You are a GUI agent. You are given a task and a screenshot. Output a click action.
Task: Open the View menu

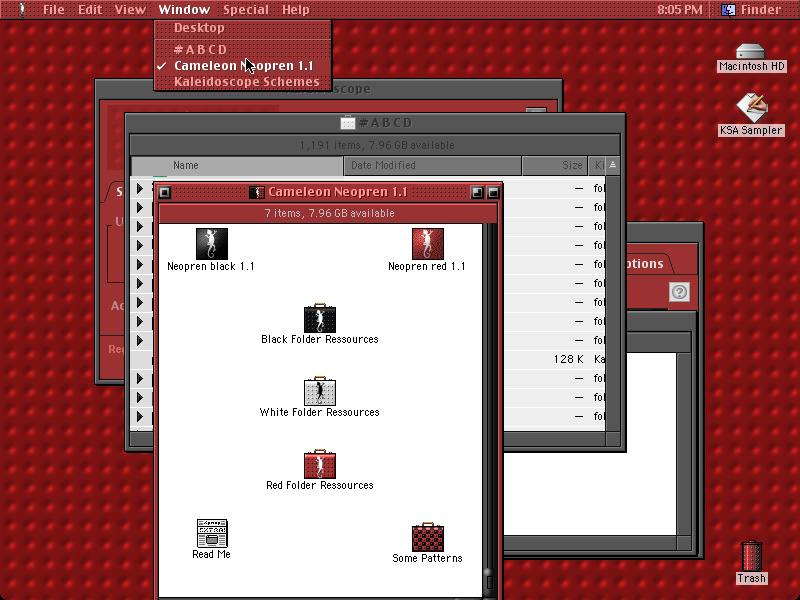tap(130, 10)
